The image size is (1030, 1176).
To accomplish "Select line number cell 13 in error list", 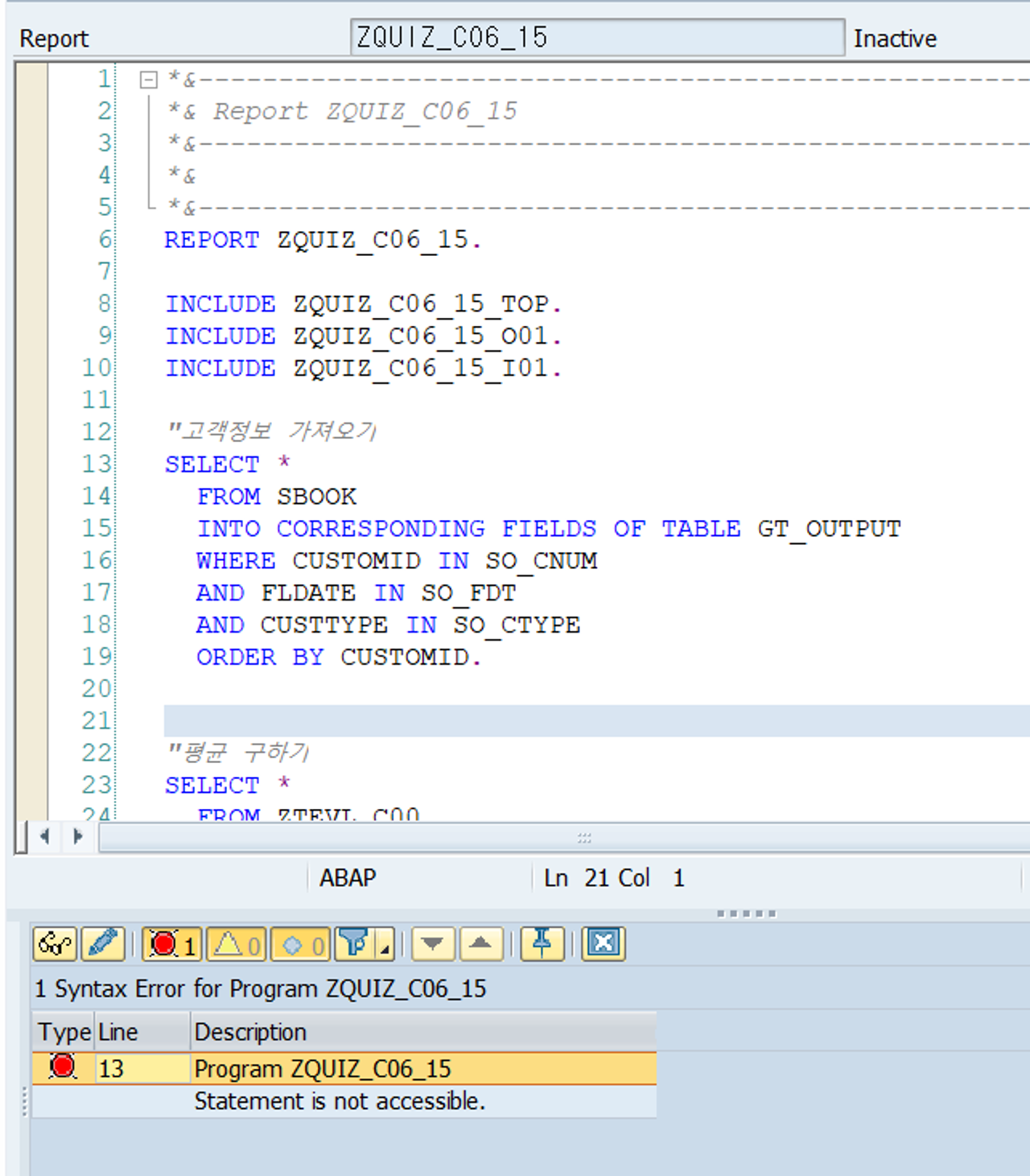I will pos(142,1068).
